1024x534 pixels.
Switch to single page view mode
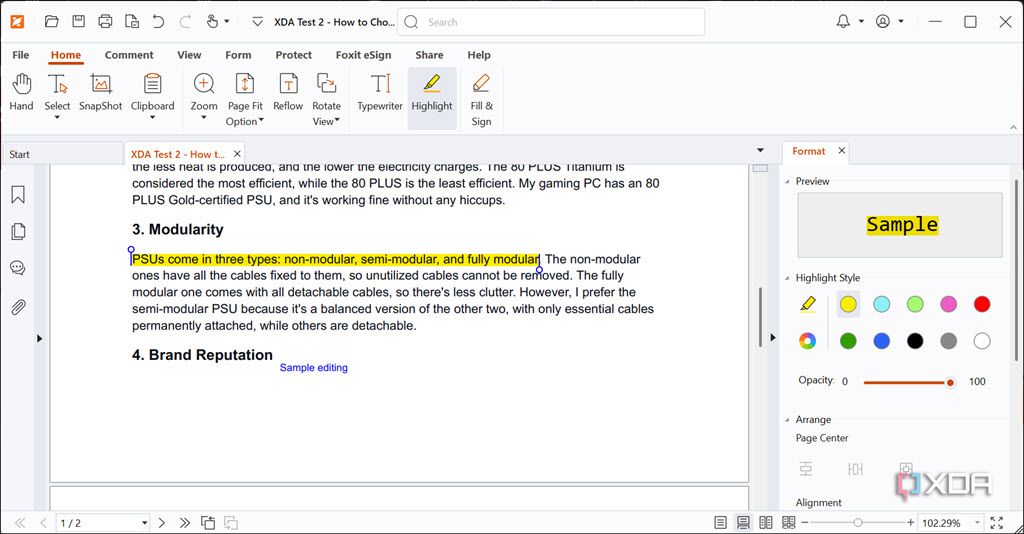point(720,522)
